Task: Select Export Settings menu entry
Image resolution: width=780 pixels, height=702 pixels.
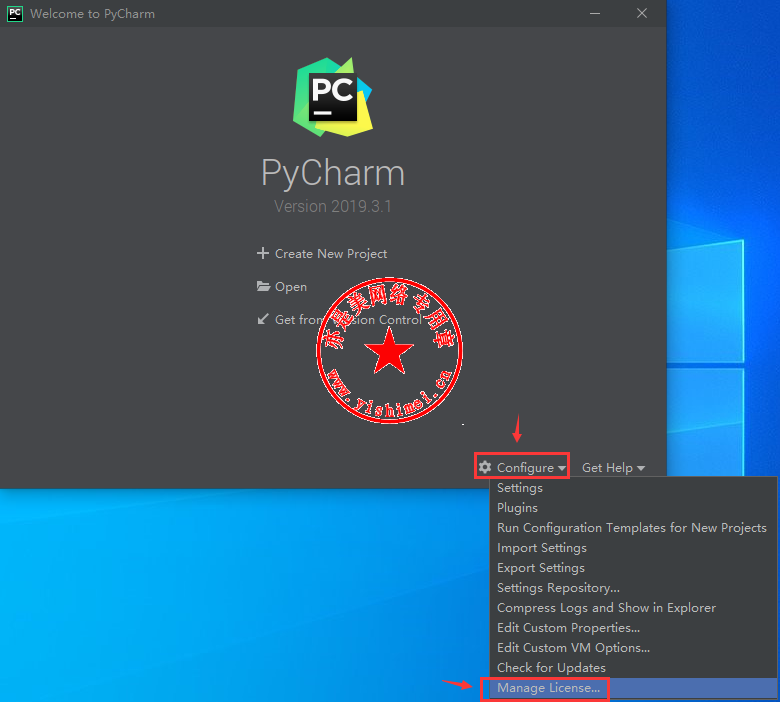Action: pyautogui.click(x=633, y=568)
